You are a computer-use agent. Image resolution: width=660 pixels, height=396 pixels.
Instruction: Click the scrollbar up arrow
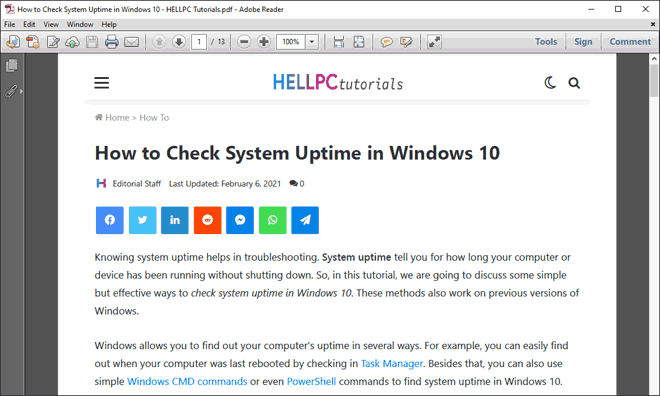click(x=654, y=59)
